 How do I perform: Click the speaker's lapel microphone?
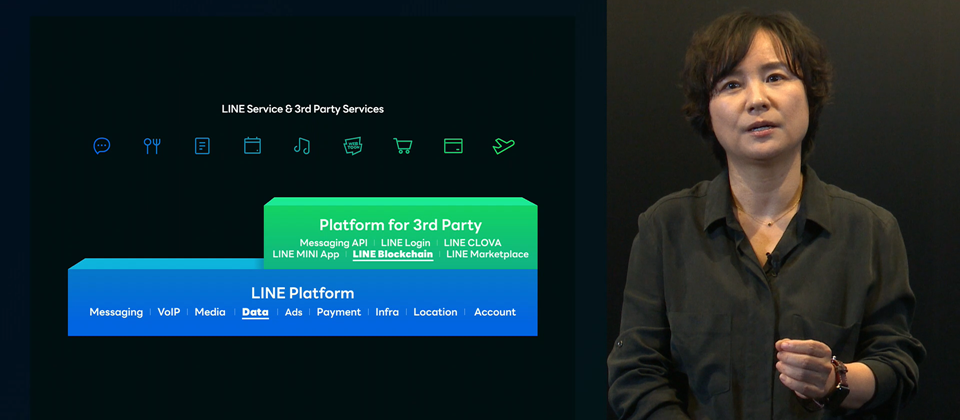773,263
